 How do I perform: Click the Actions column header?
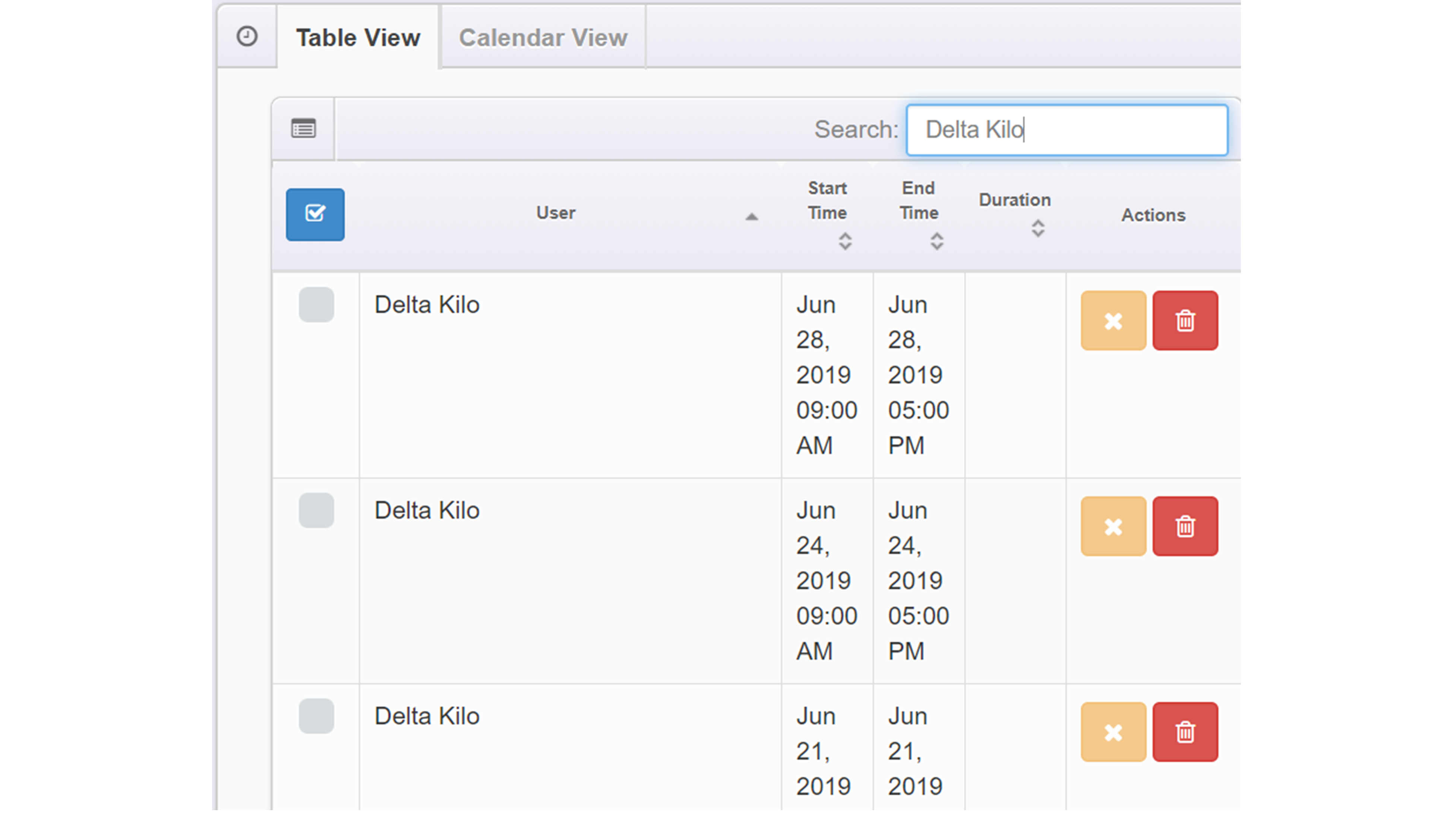point(1153,215)
